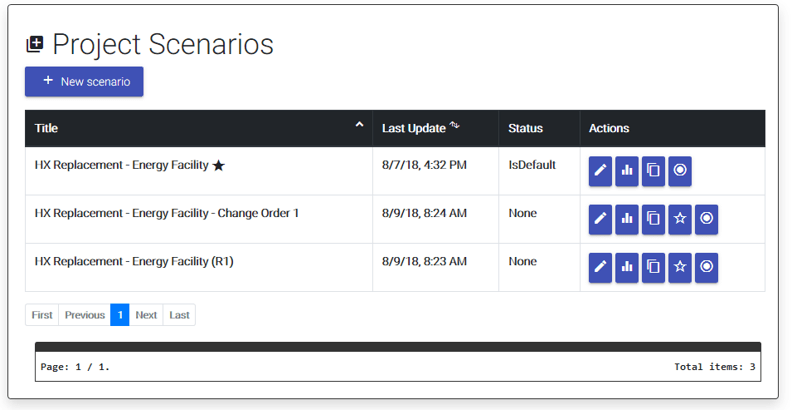Go to the Next page
The height and width of the screenshot is (410, 792).
(x=146, y=315)
